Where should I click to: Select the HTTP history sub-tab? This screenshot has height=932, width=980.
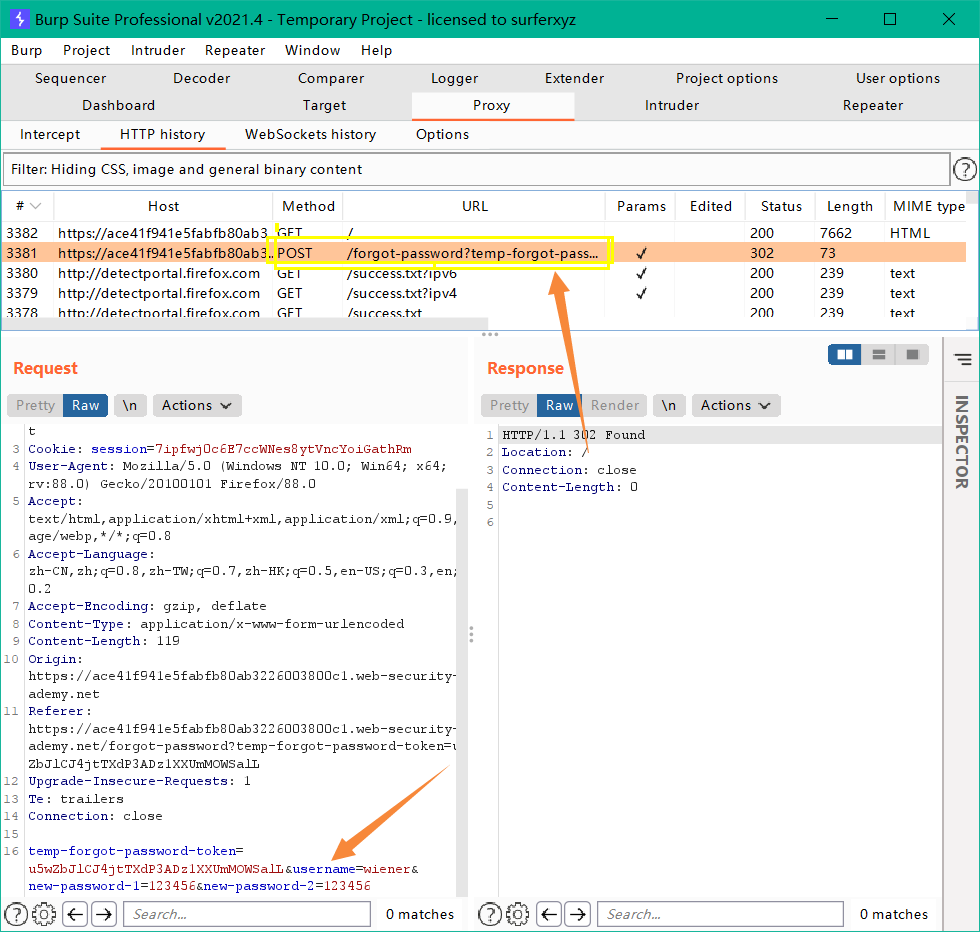pyautogui.click(x=162, y=134)
